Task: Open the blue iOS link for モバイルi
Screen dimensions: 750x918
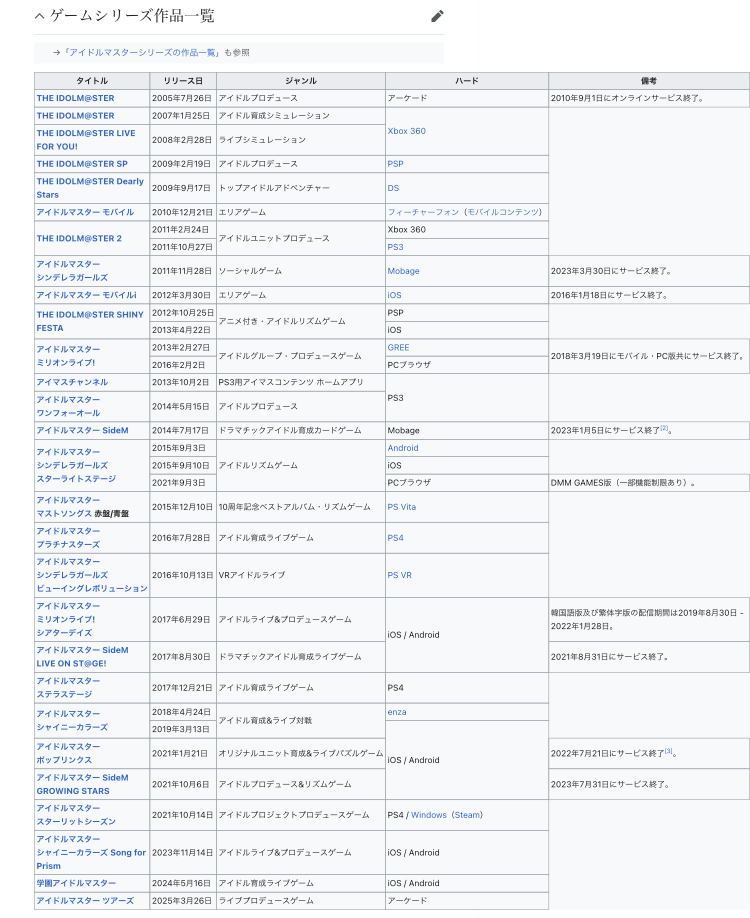Action: [395, 295]
